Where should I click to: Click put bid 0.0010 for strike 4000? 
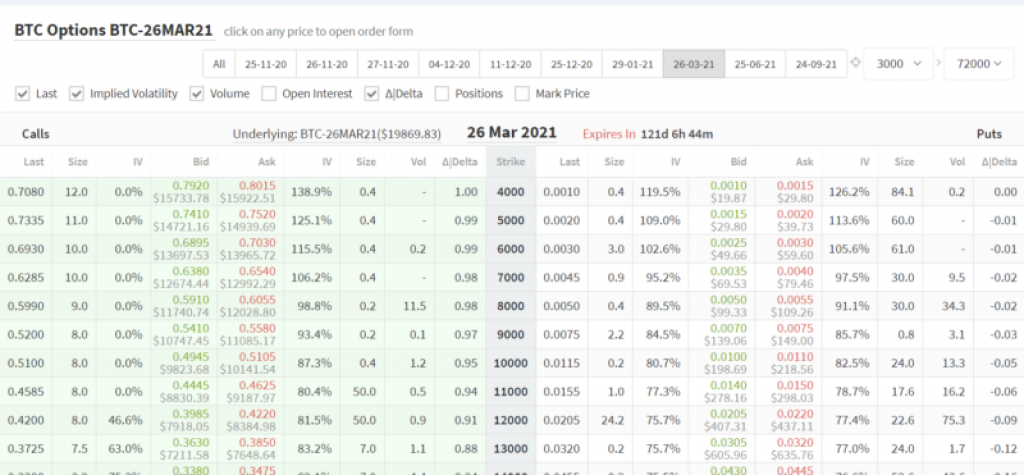coord(728,186)
